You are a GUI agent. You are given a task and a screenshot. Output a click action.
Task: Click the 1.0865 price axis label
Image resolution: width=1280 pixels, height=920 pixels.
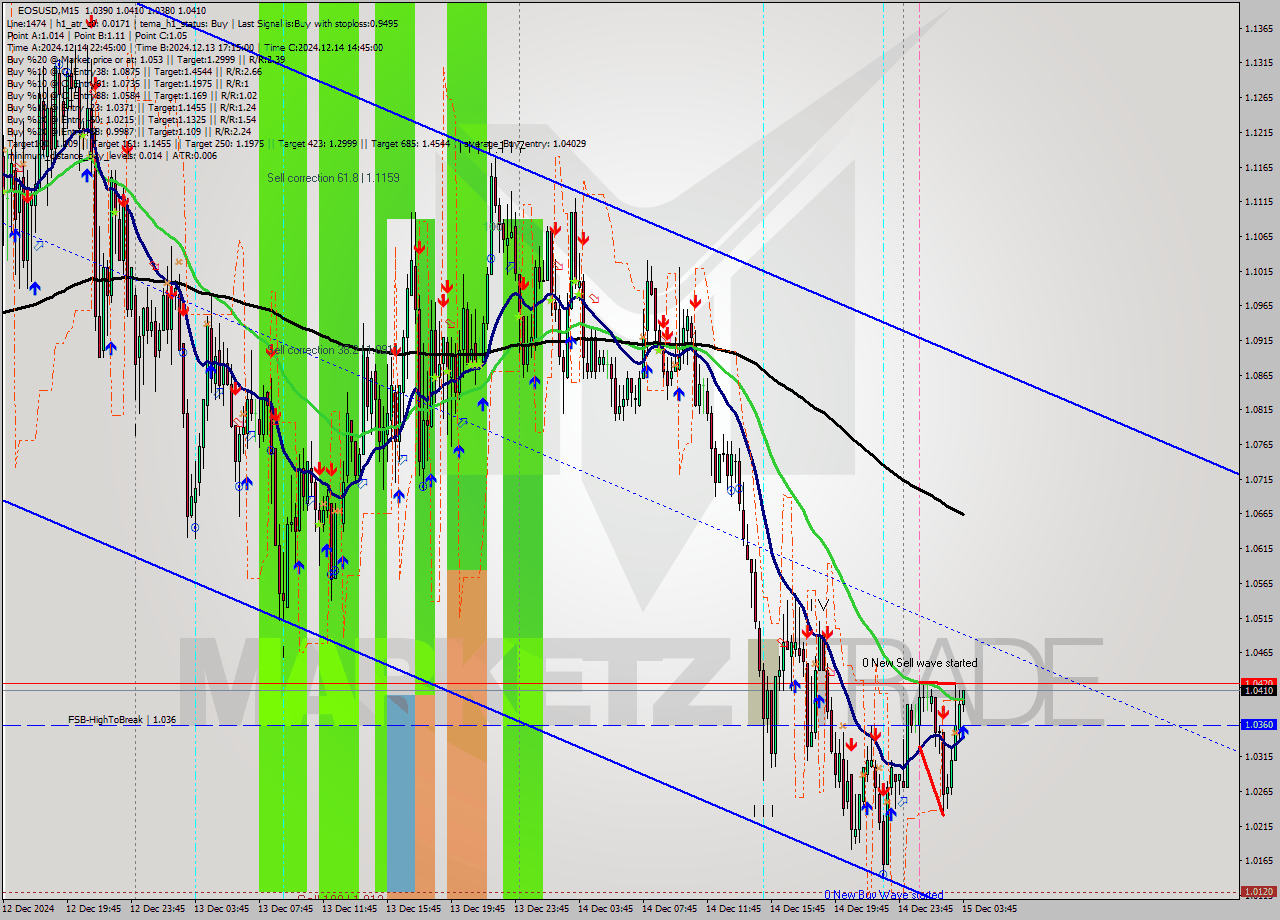pyautogui.click(x=1258, y=375)
